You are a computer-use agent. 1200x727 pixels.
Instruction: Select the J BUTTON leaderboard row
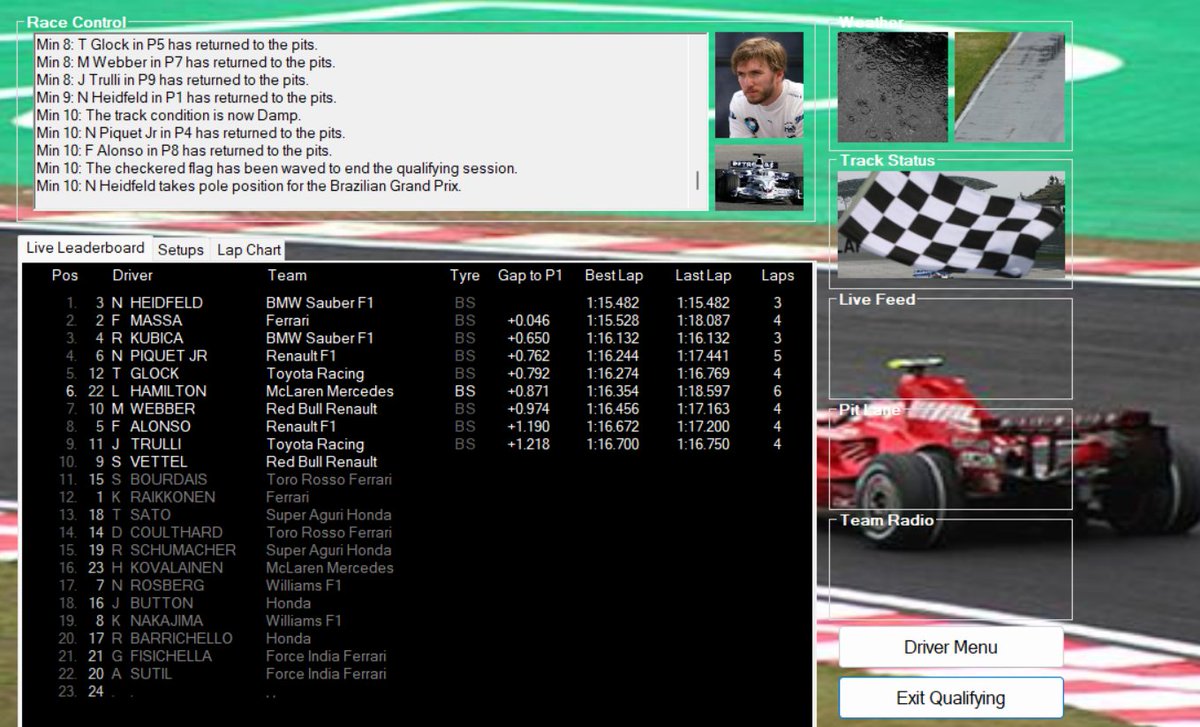(x=418, y=603)
